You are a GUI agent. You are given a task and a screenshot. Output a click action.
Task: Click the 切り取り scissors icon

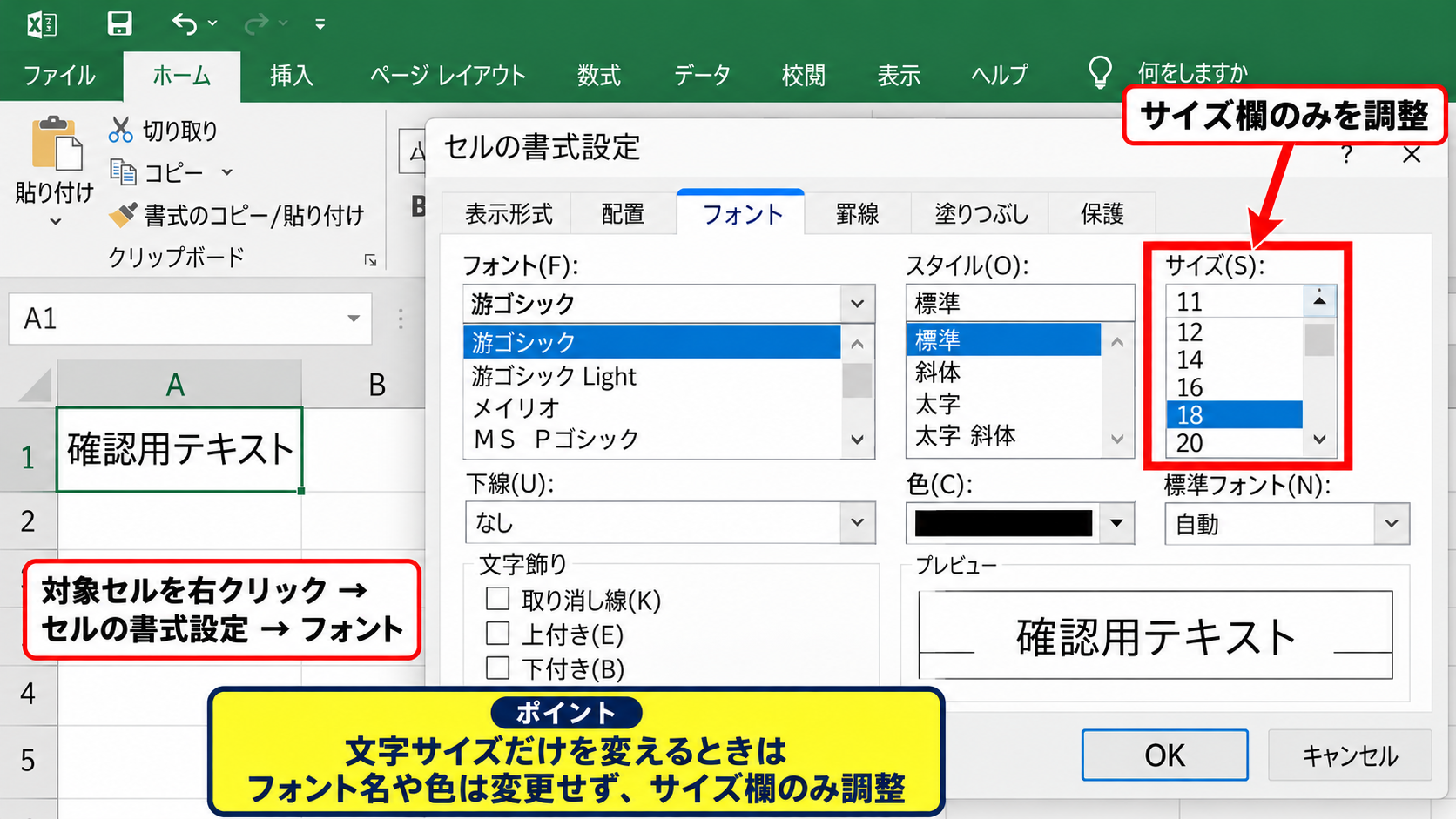click(120, 130)
